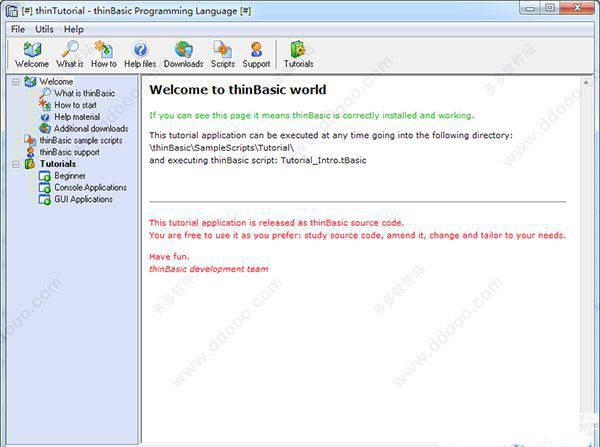This screenshot has height=447, width=600.
Task: Click the Tutorials tree node icon
Action: coord(30,164)
